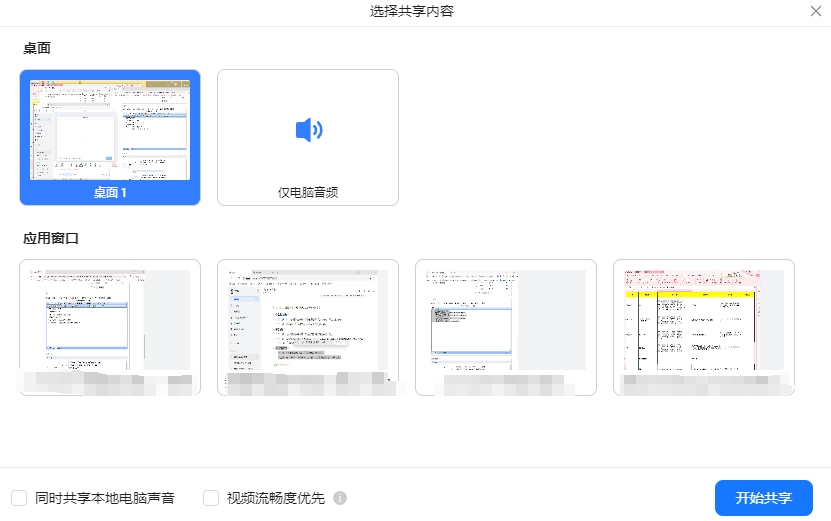Screen dimensions: 831x521
Task: Click blurred caption under the spreadsheet window
Action: pos(704,382)
